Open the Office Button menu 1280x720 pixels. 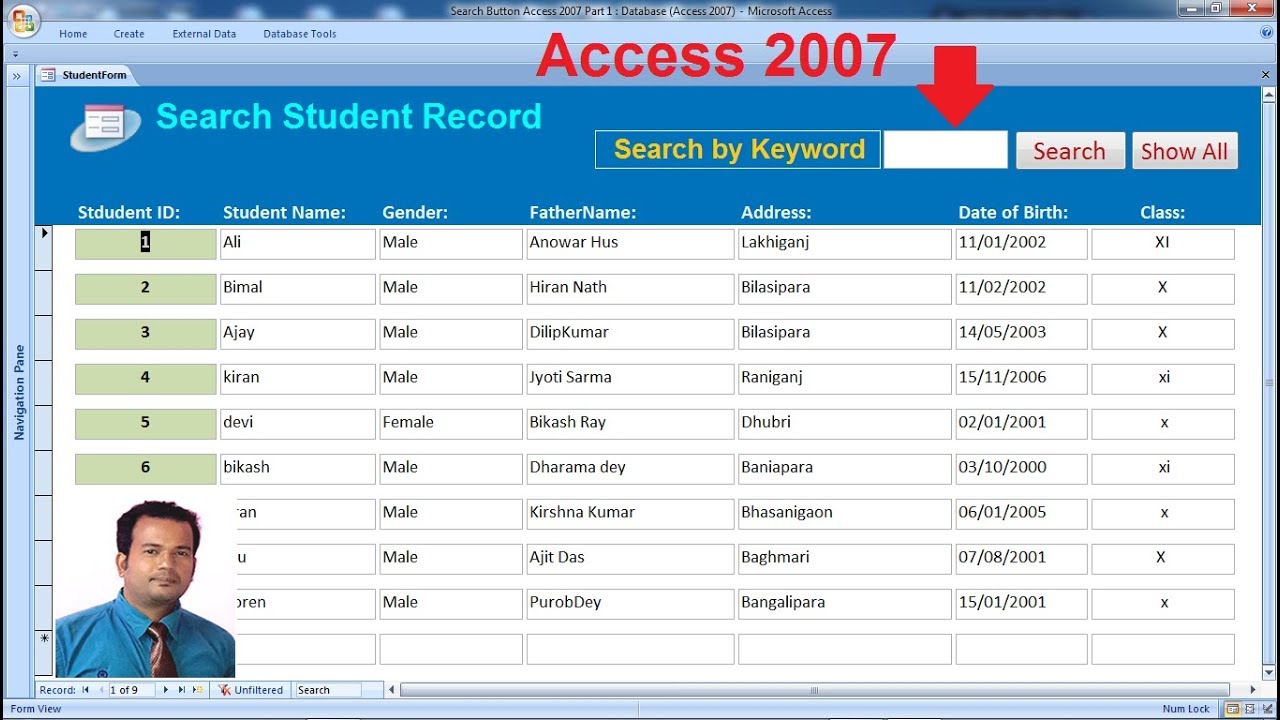pos(22,21)
